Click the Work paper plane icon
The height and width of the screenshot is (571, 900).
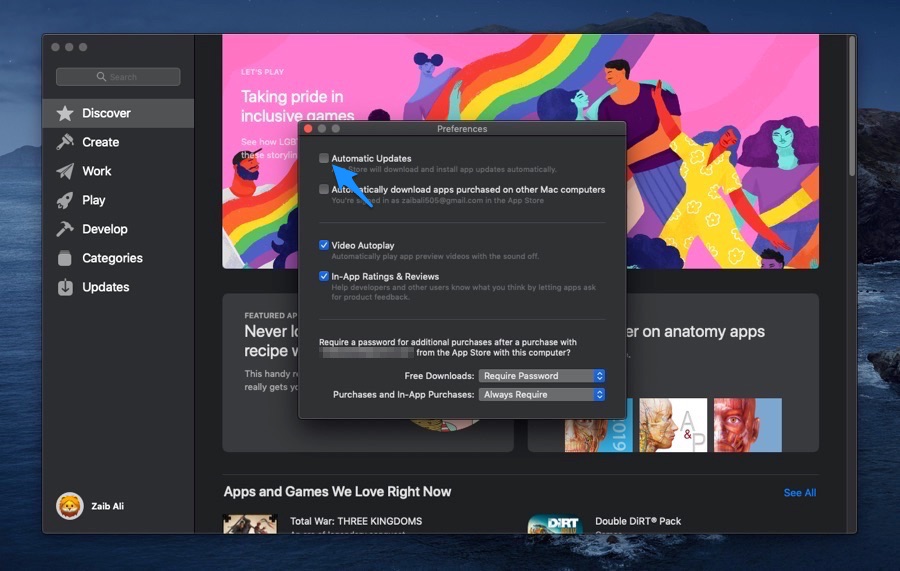pyautogui.click(x=65, y=171)
